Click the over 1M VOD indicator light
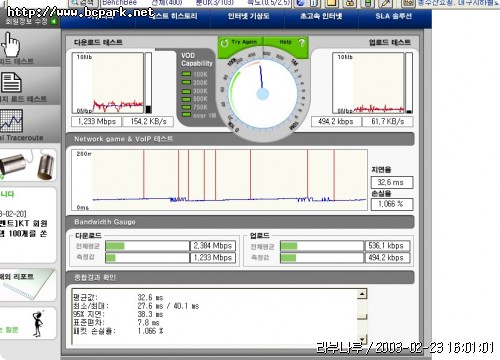This screenshot has height=360, width=500. pyautogui.click(x=186, y=115)
